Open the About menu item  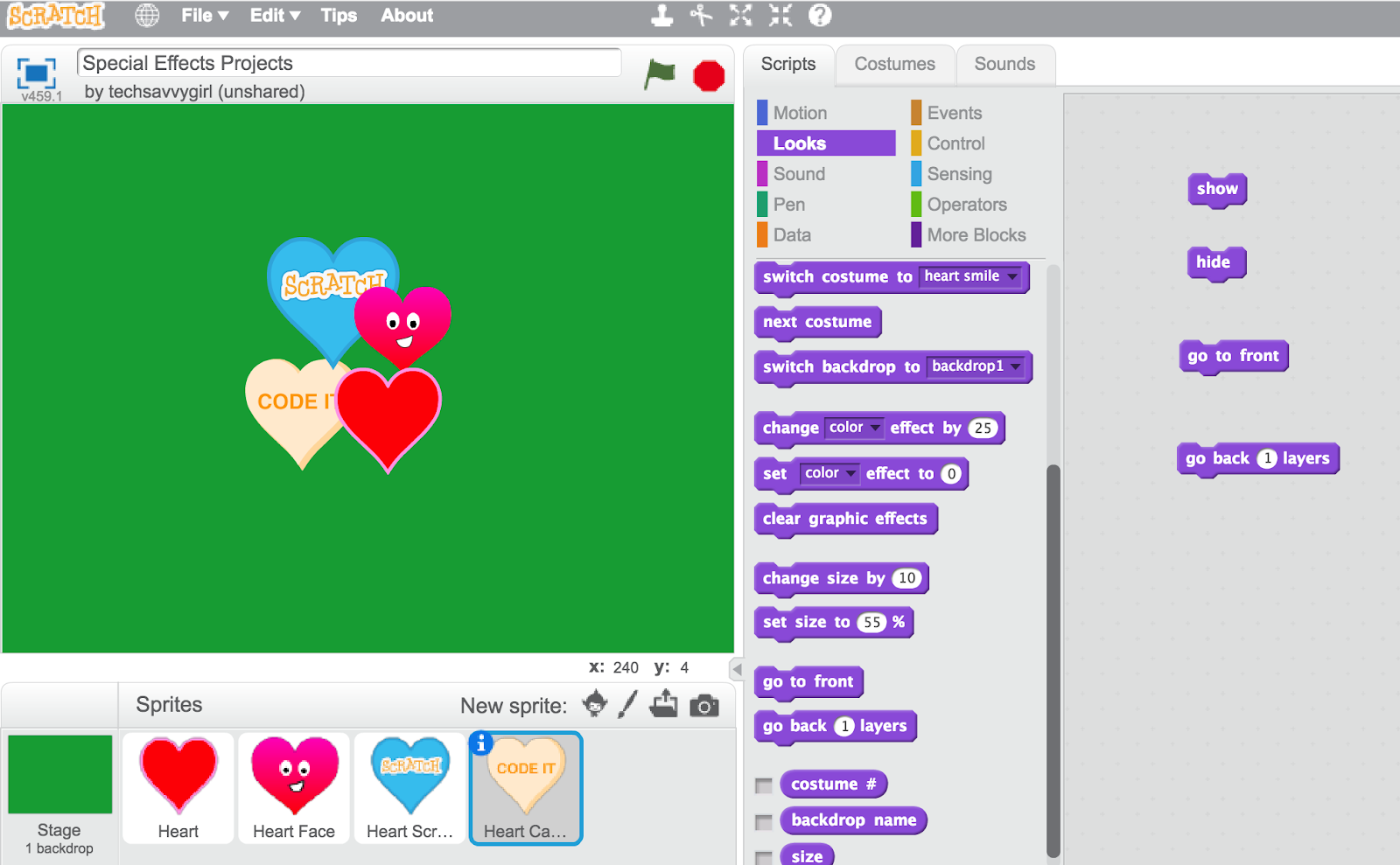pyautogui.click(x=407, y=15)
